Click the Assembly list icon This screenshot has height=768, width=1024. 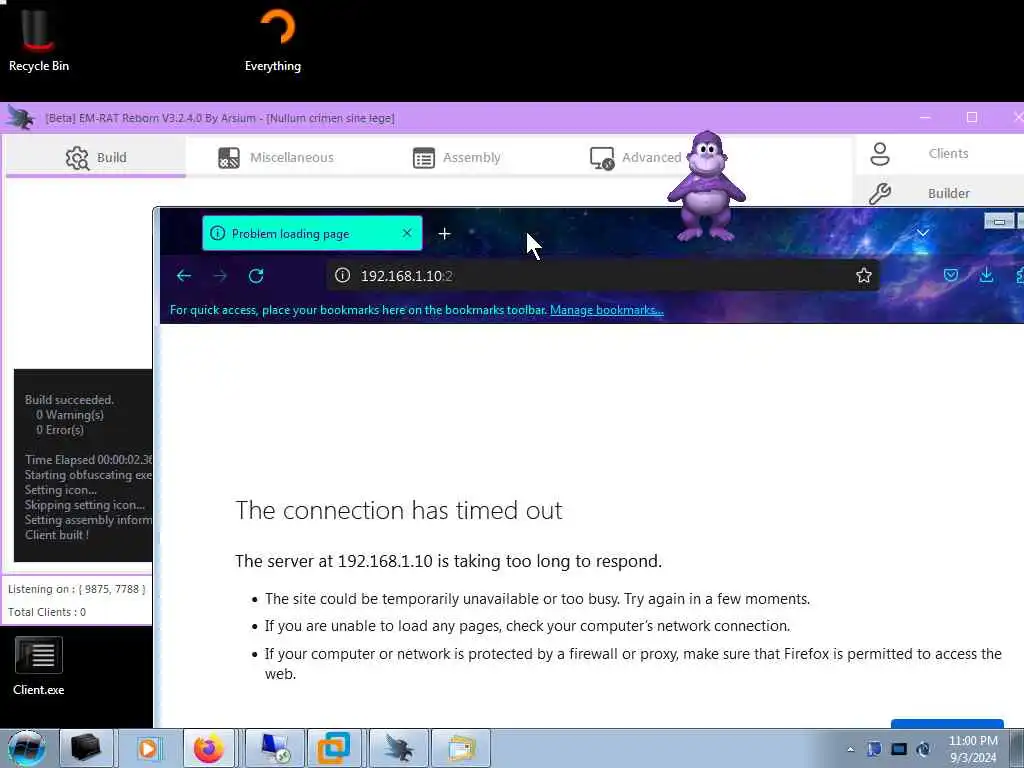tap(424, 158)
